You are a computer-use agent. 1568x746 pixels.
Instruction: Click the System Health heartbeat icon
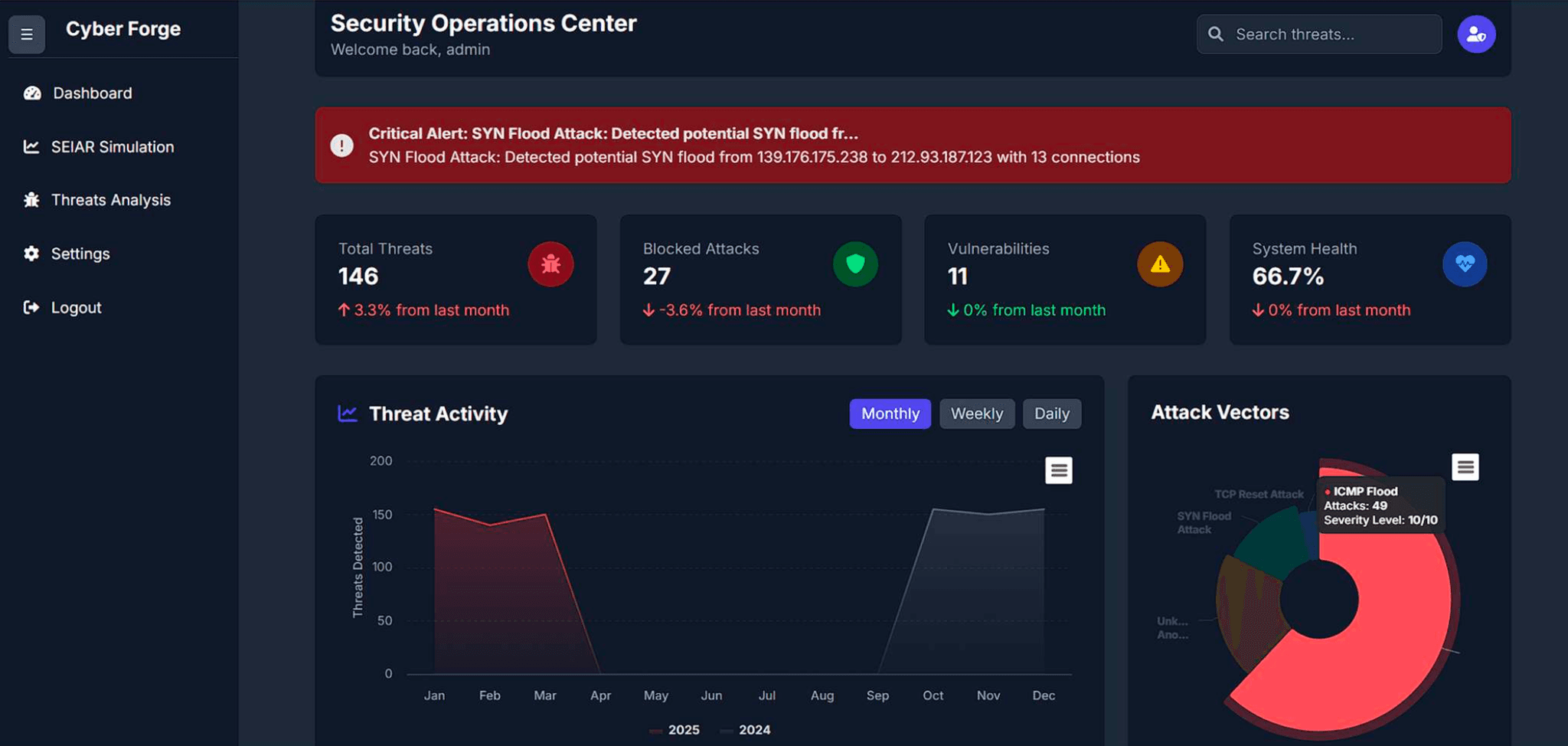(1465, 264)
